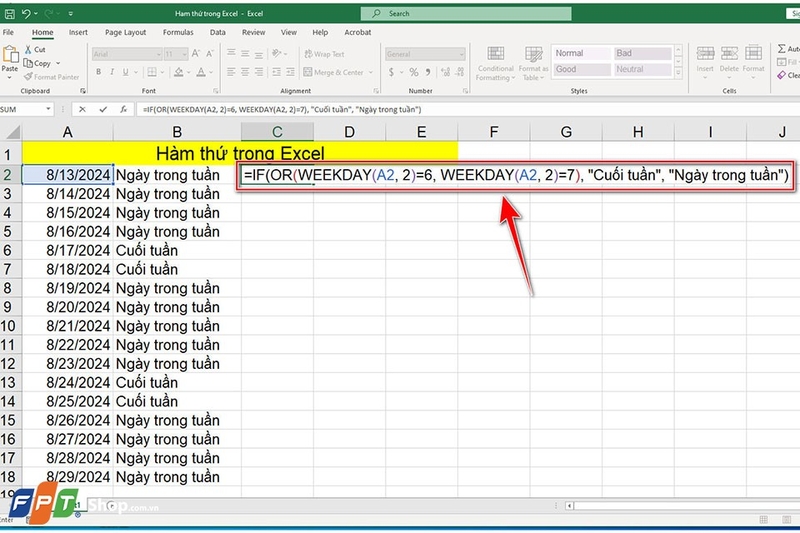Toggle Wrap Text
The image size is (800, 533).
tap(324, 54)
